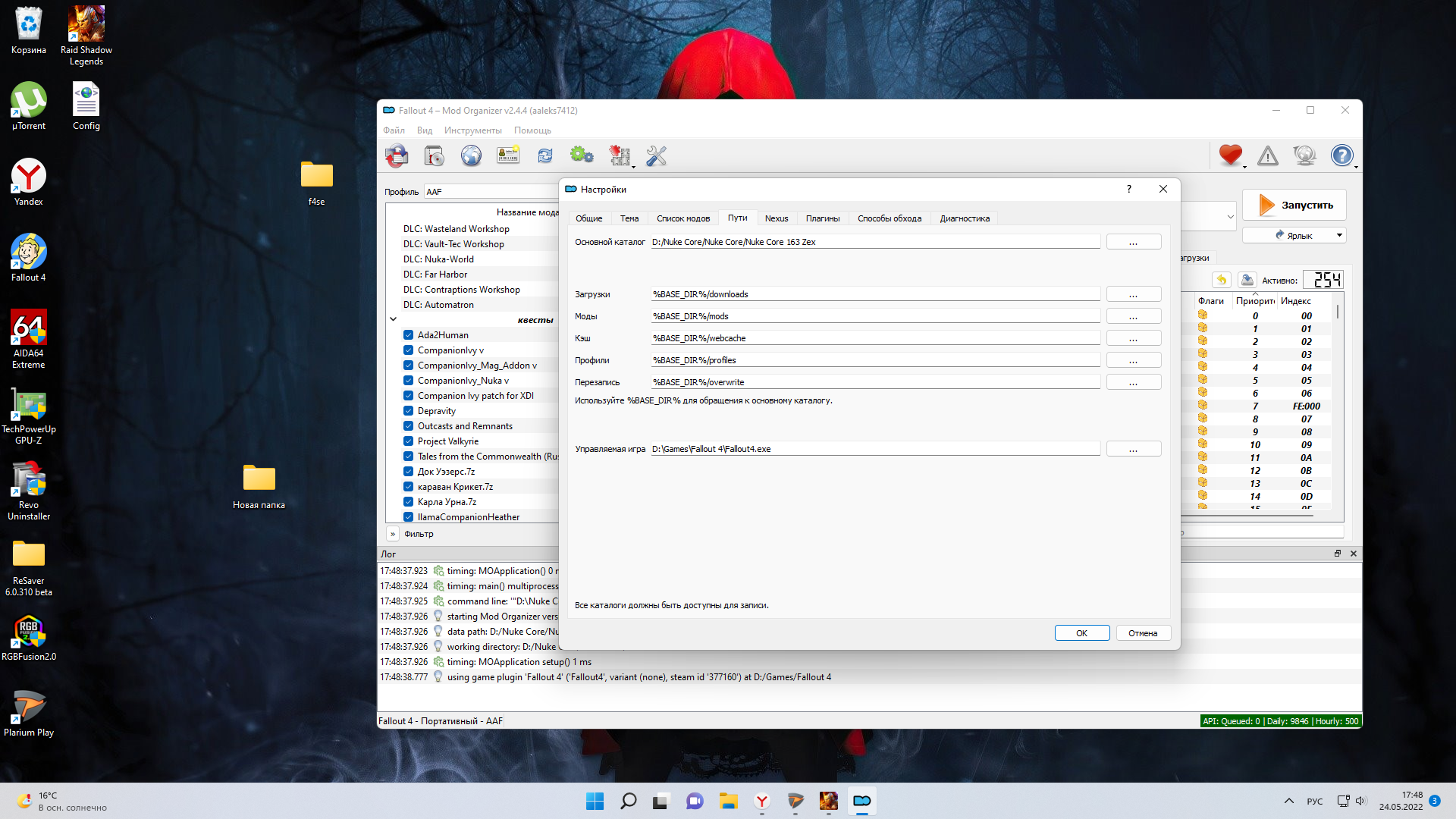Click the Запустить run button
Viewport: 1456px width, 819px height.
[x=1294, y=206]
